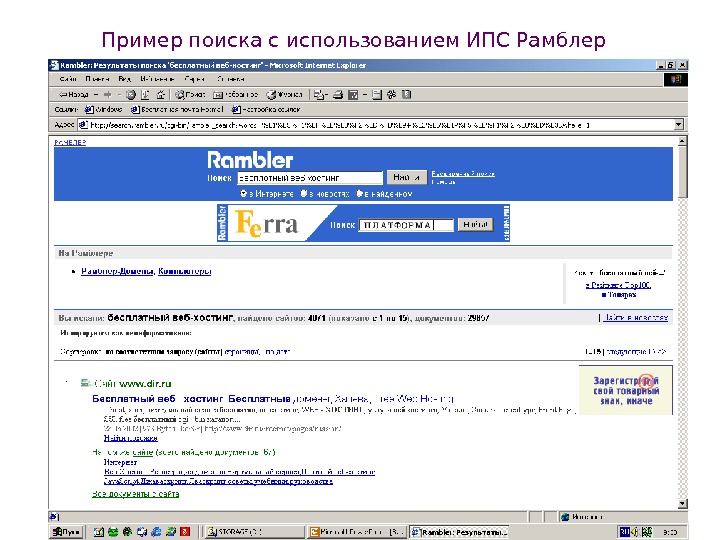Open the 'Найти похожие' link under dir.ru
Screen dimensions: 720x540
pos(130,438)
